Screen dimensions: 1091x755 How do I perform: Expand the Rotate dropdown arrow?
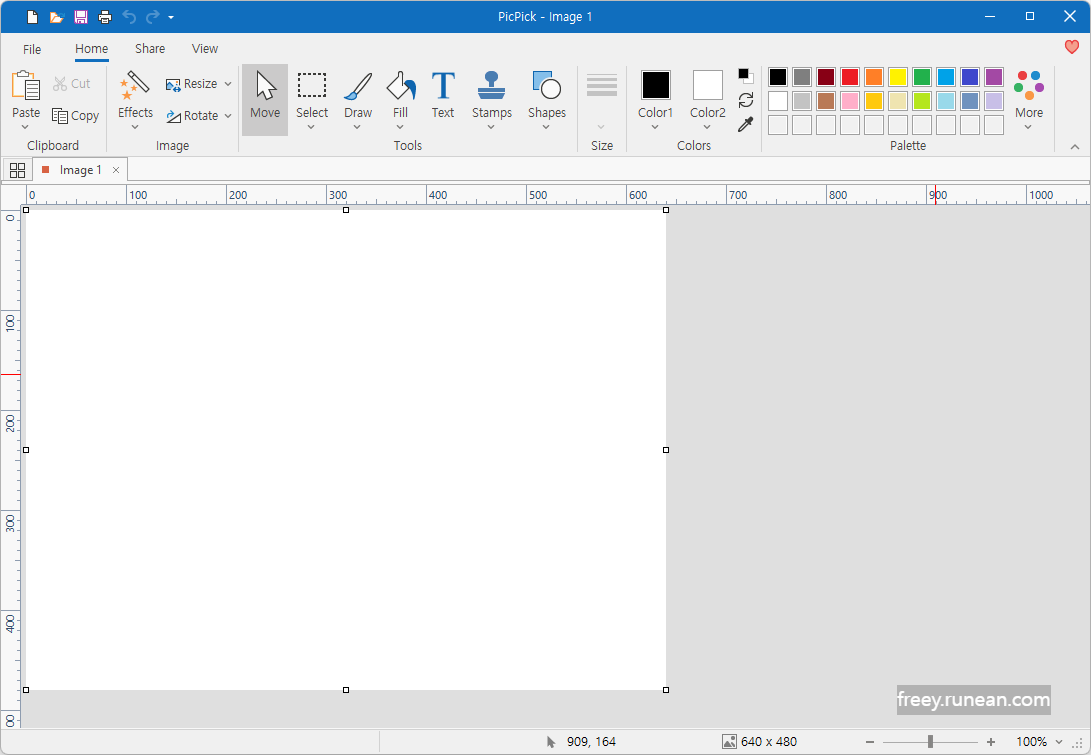[228, 116]
